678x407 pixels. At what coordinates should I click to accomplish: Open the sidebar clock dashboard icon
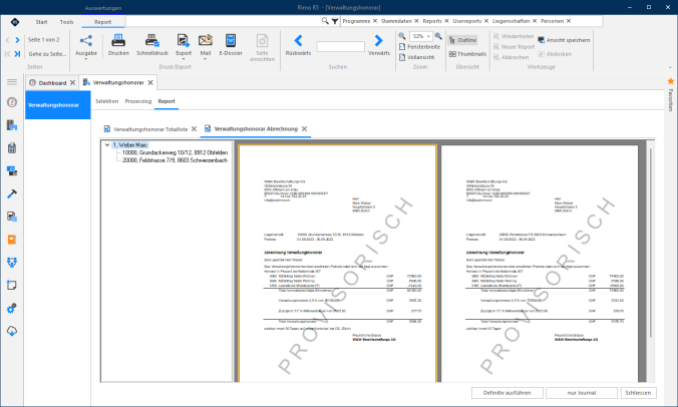pyautogui.click(x=12, y=102)
